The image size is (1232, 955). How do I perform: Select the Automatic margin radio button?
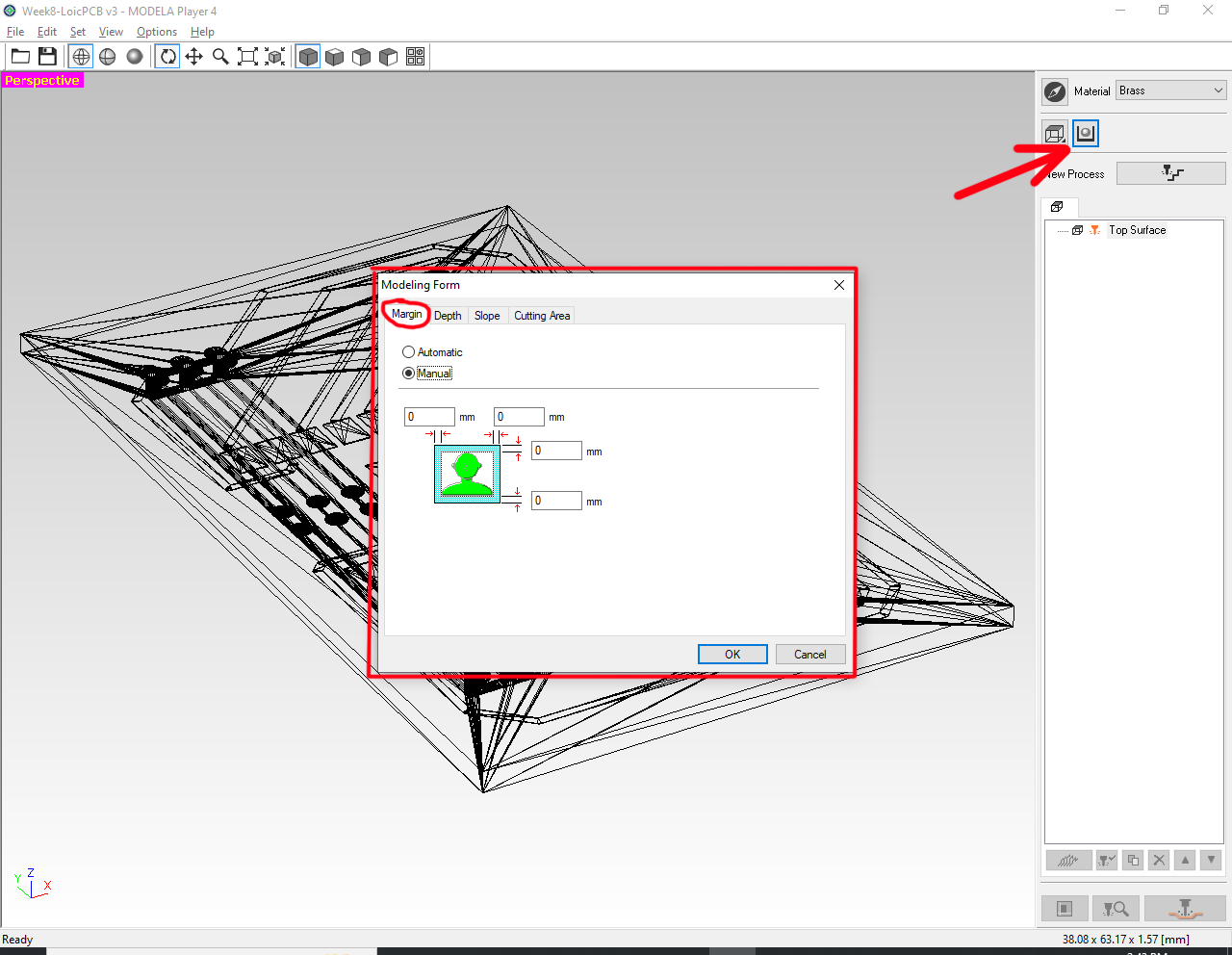point(408,352)
